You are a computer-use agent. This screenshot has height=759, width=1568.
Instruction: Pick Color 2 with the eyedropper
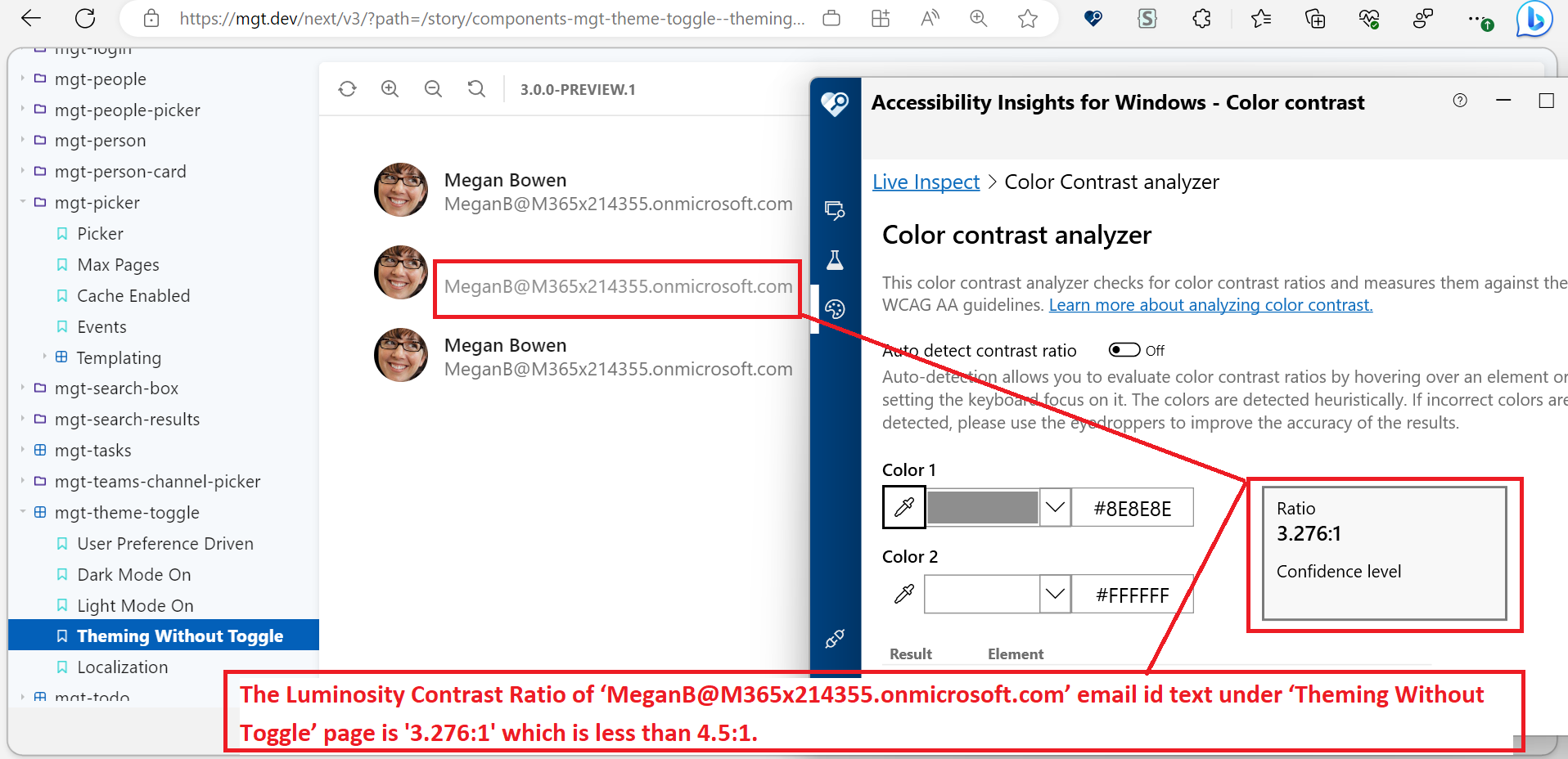point(903,594)
